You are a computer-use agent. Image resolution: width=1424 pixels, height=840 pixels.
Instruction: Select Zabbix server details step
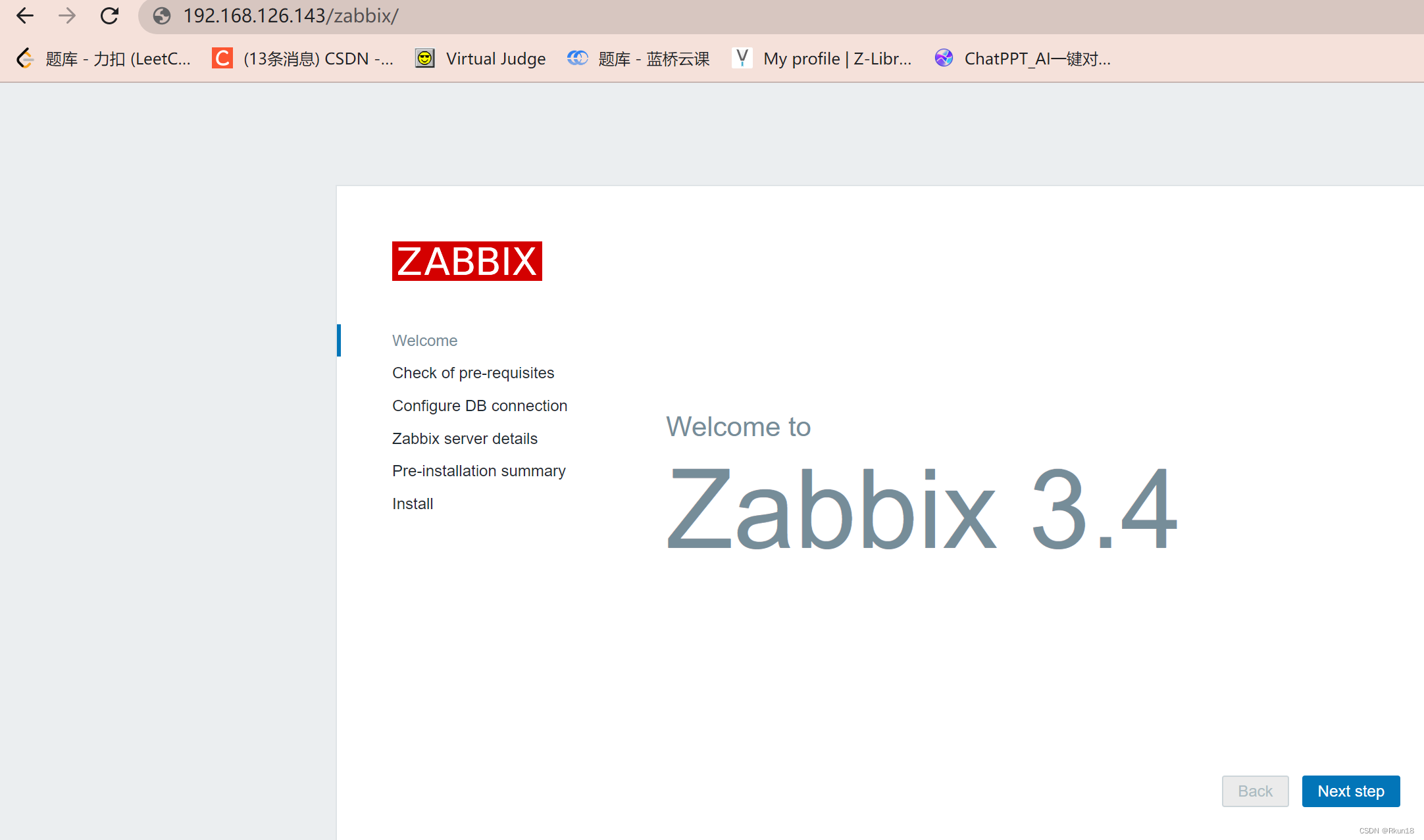point(465,439)
